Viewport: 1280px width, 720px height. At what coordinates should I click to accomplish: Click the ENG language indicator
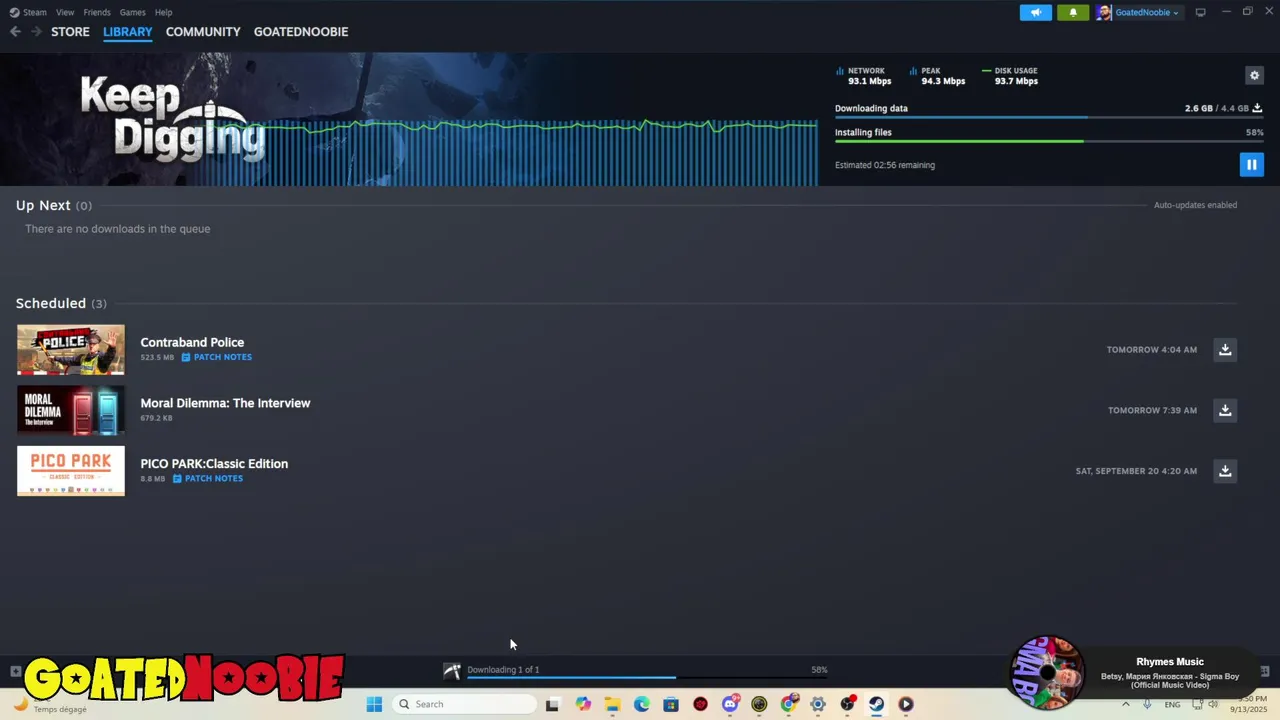[x=1172, y=704]
